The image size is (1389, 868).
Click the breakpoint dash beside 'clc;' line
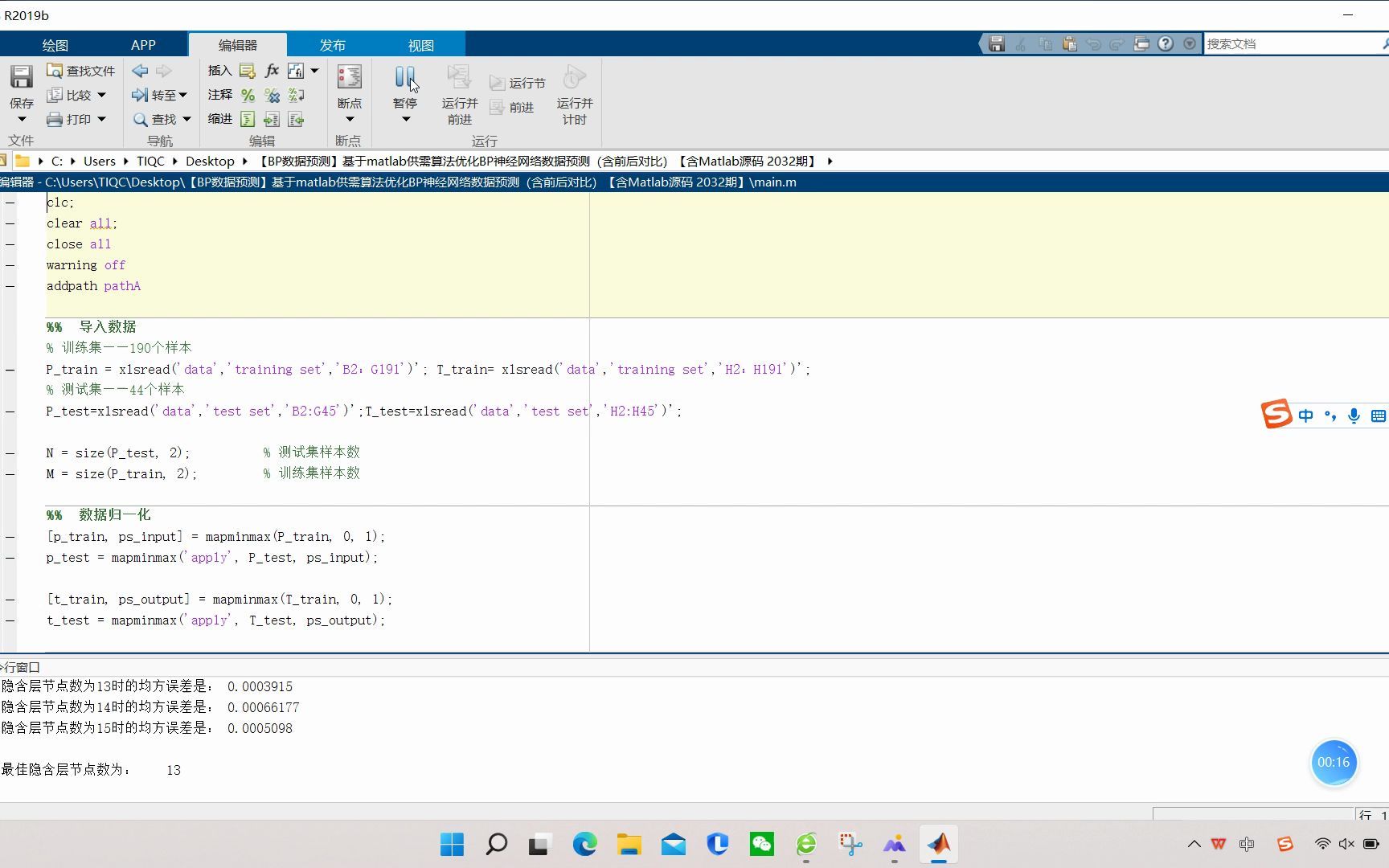coord(10,203)
